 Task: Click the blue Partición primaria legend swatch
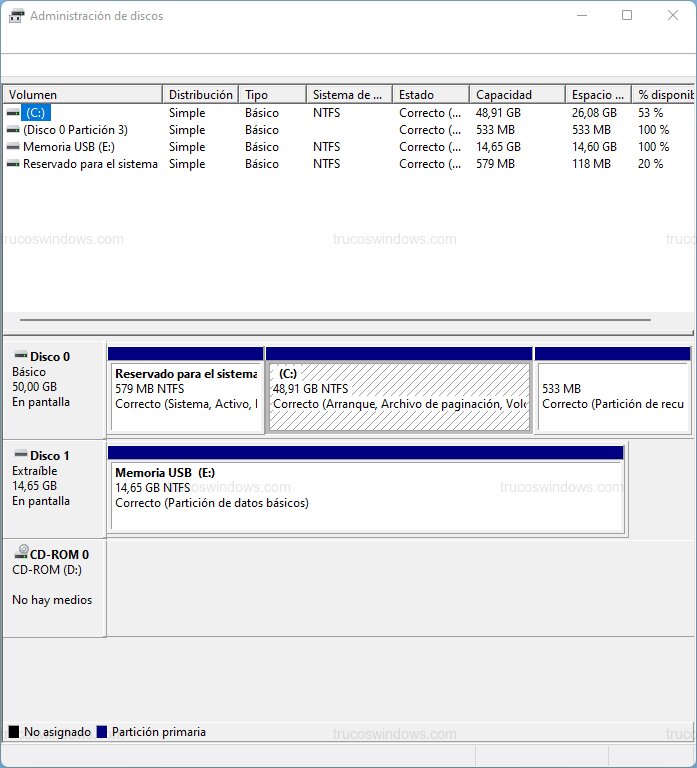(x=101, y=732)
